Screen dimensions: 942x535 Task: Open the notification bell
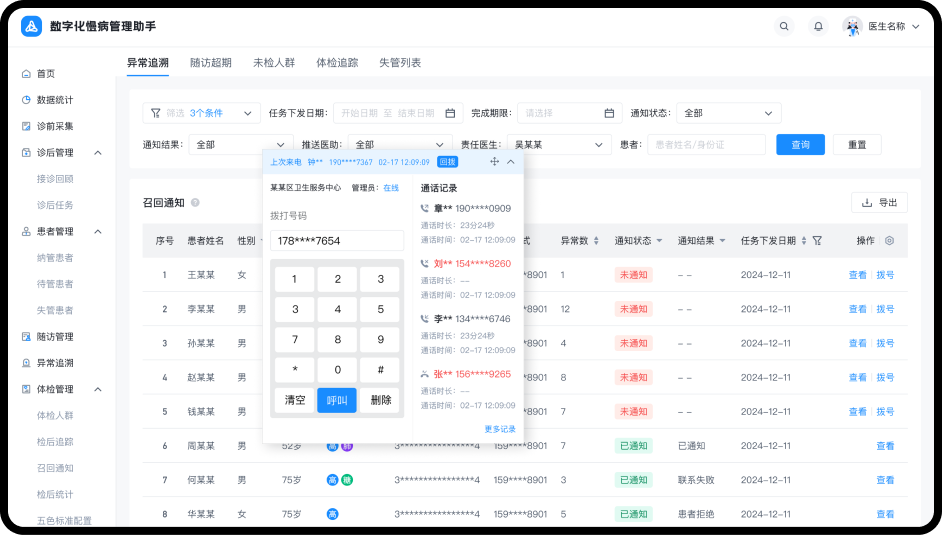818,26
